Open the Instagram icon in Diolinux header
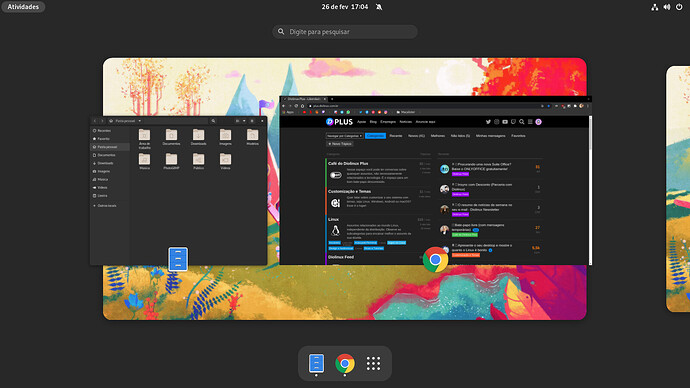 pyautogui.click(x=496, y=122)
